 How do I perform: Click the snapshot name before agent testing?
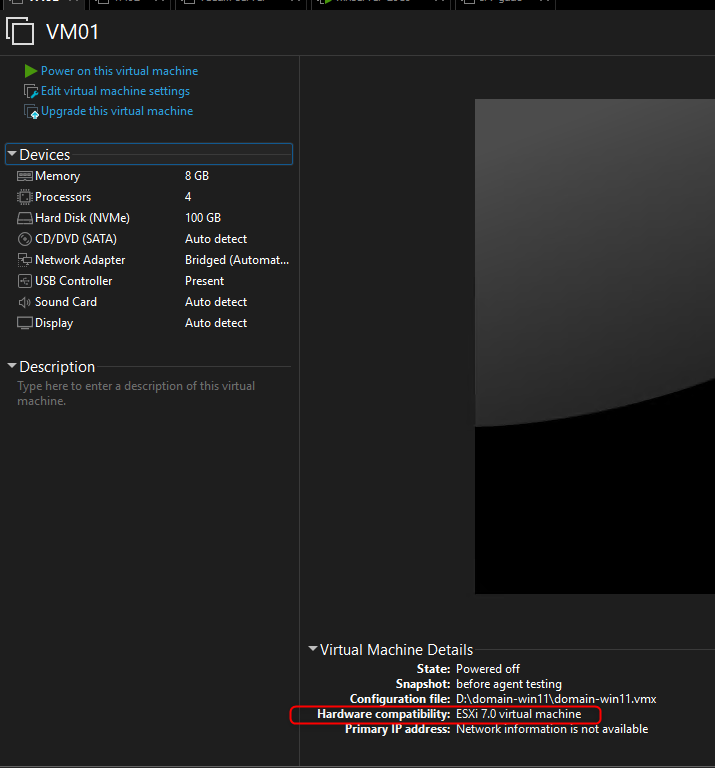(509, 684)
